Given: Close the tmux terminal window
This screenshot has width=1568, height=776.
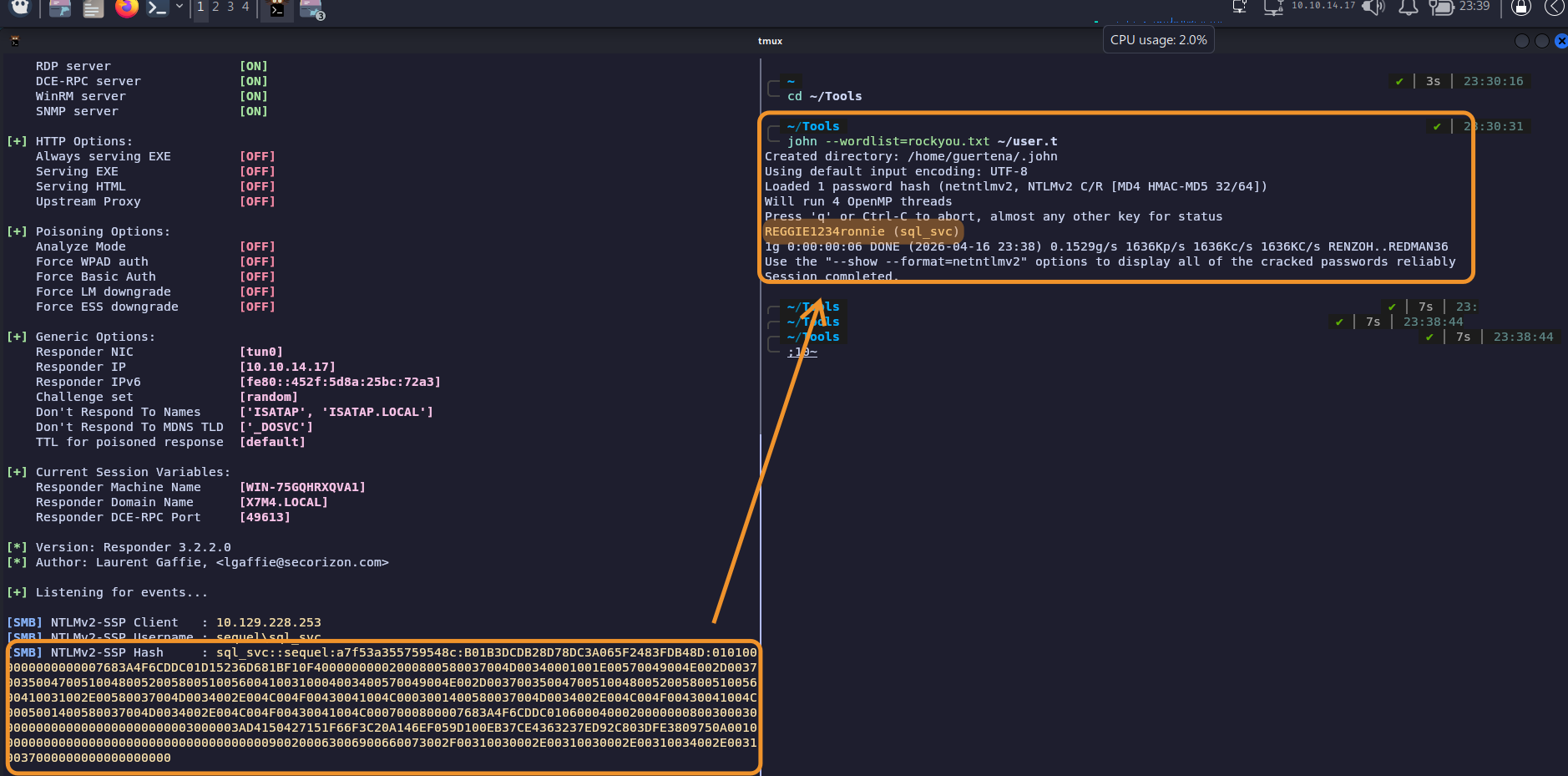Looking at the screenshot, I should tap(1560, 41).
